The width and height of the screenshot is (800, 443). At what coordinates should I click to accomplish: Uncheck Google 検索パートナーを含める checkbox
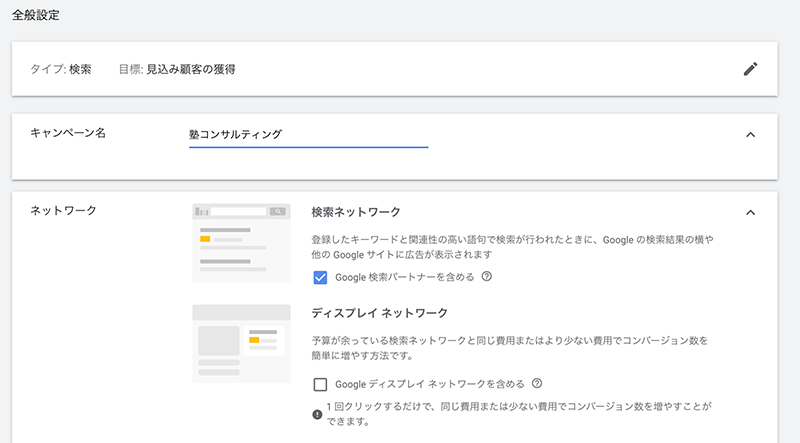[x=320, y=278]
